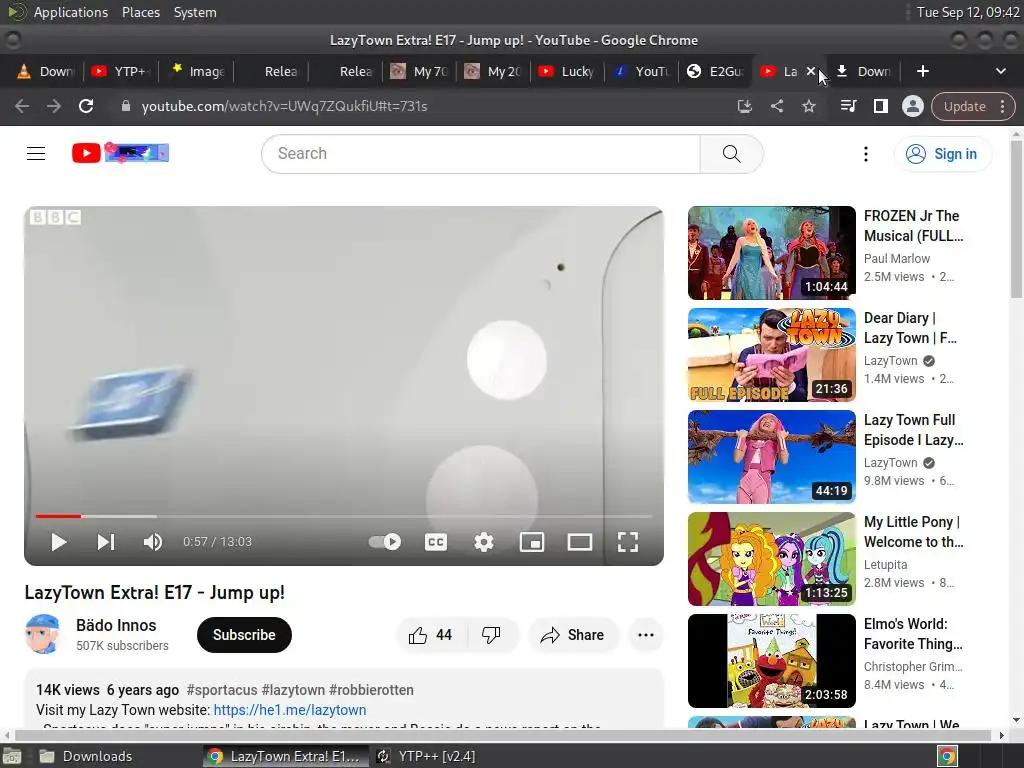1024x768 pixels.
Task: Open Bädo Innos channel avatar
Action: tap(42, 634)
